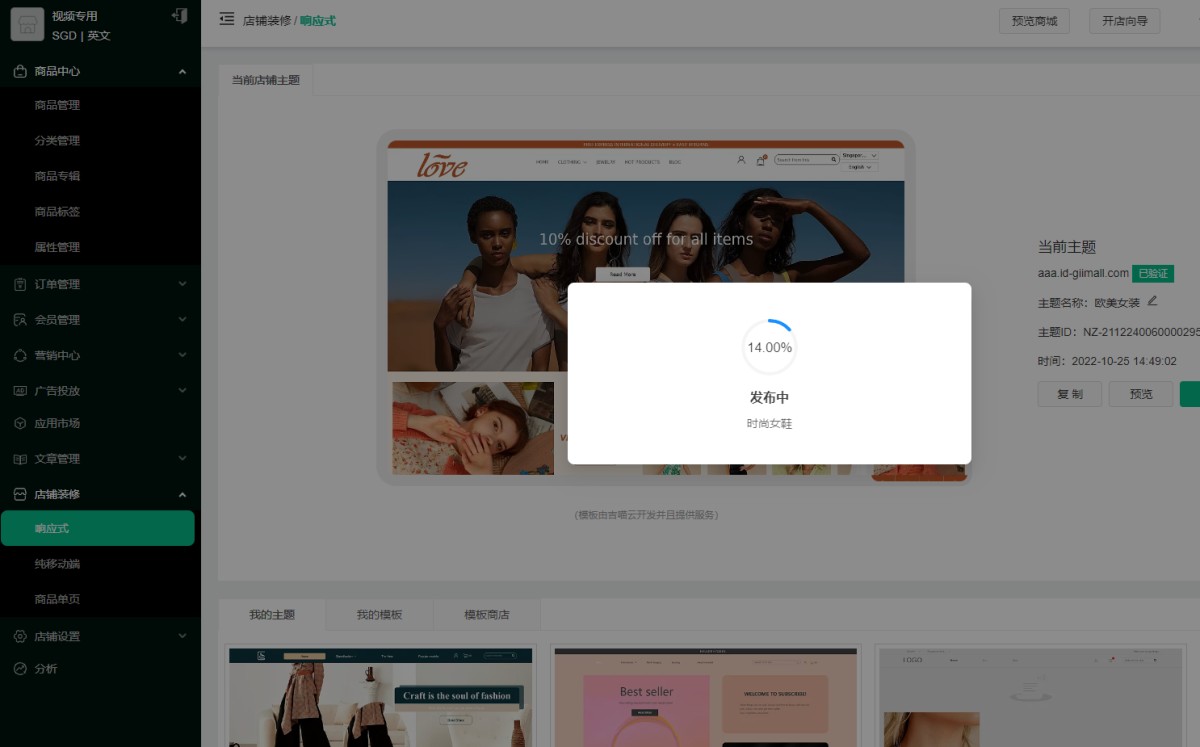This screenshot has width=1200, height=747.
Task: Expand the 会员管理 menu
Action: pyautogui.click(x=182, y=320)
